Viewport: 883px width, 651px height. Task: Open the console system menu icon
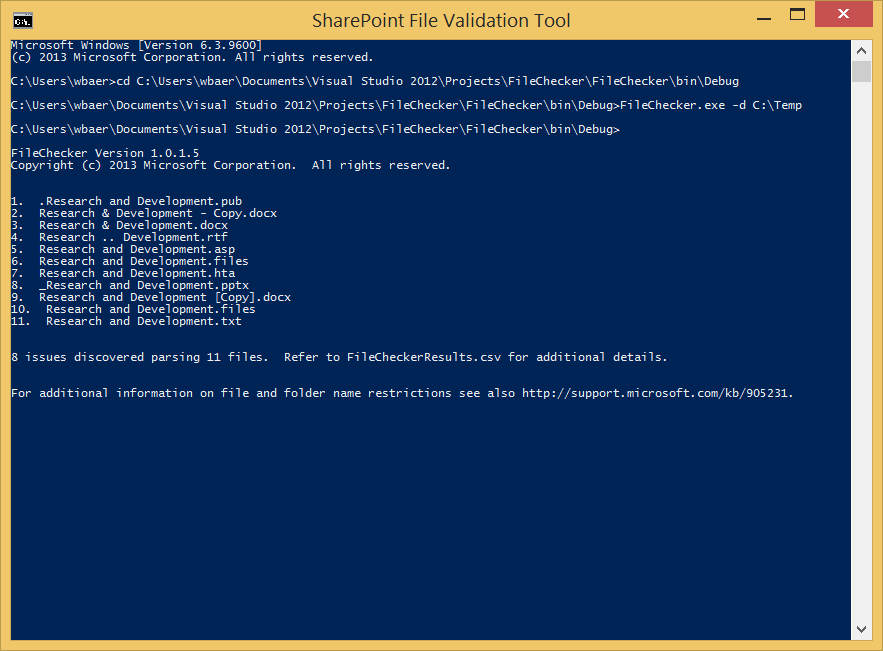click(x=23, y=21)
